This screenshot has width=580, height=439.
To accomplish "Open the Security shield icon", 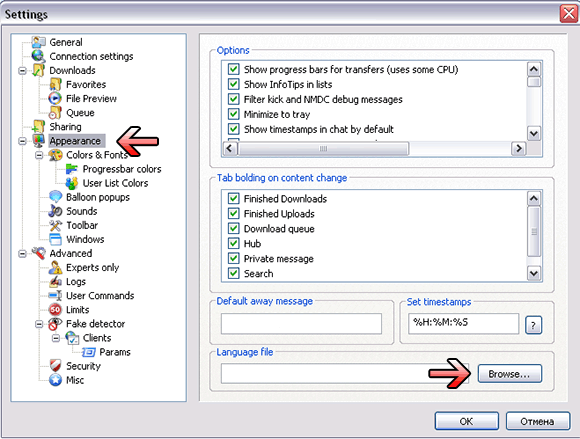I will pyautogui.click(x=55, y=365).
